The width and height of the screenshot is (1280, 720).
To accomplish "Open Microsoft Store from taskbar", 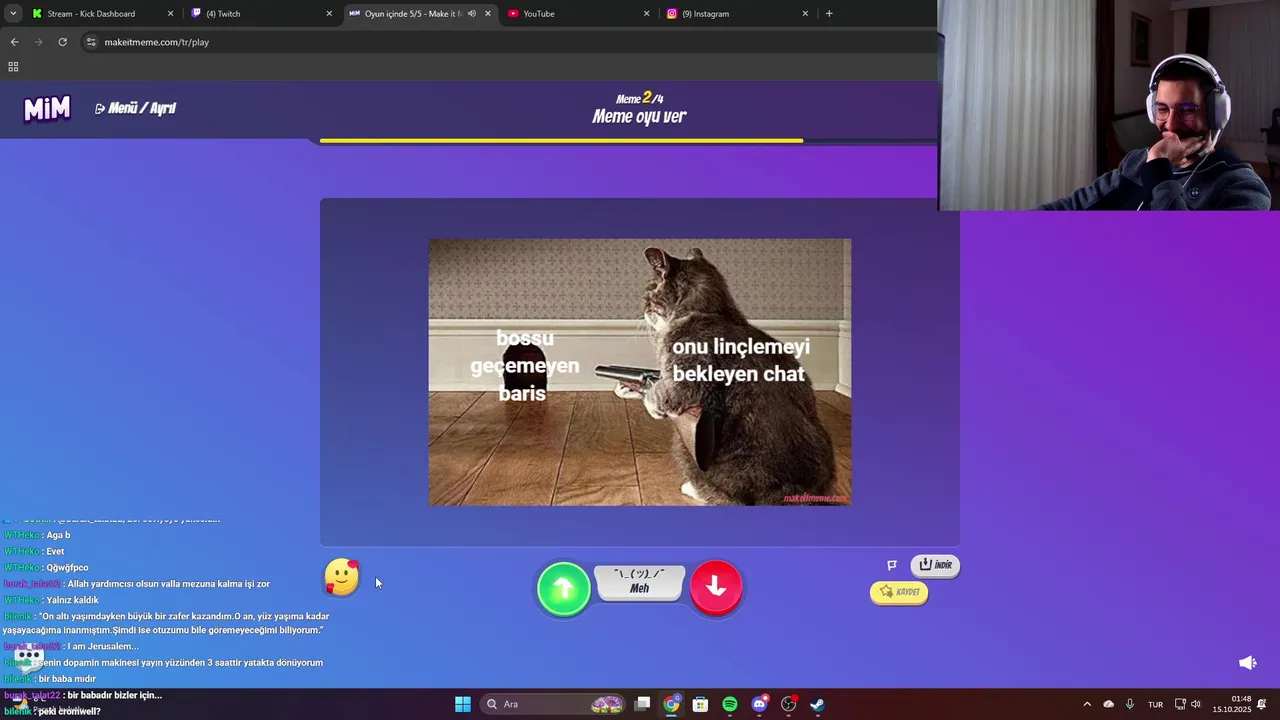I will 700,704.
